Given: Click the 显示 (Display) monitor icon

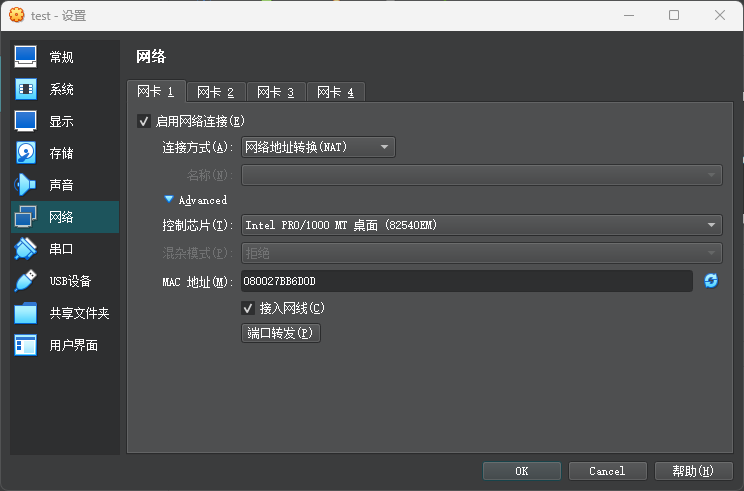Looking at the screenshot, I should coord(26,121).
